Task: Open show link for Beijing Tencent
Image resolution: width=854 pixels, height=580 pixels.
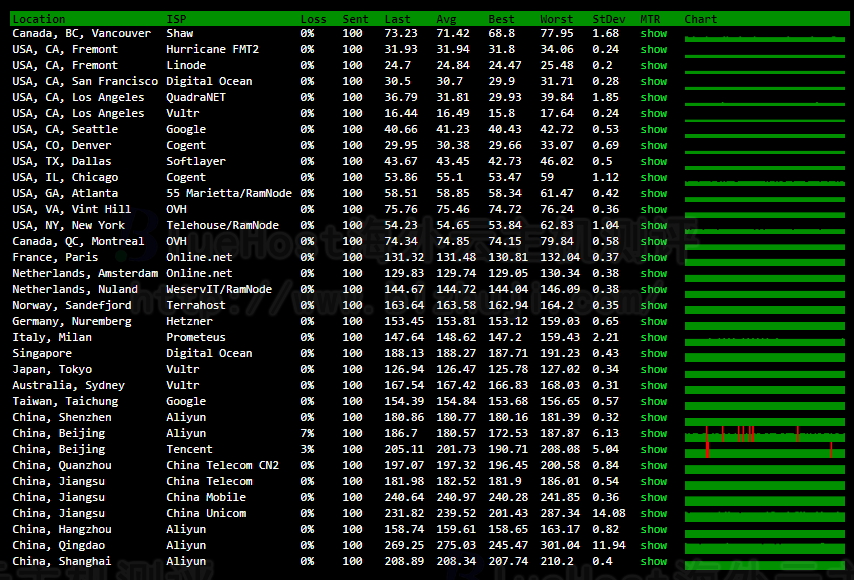Action: (654, 449)
